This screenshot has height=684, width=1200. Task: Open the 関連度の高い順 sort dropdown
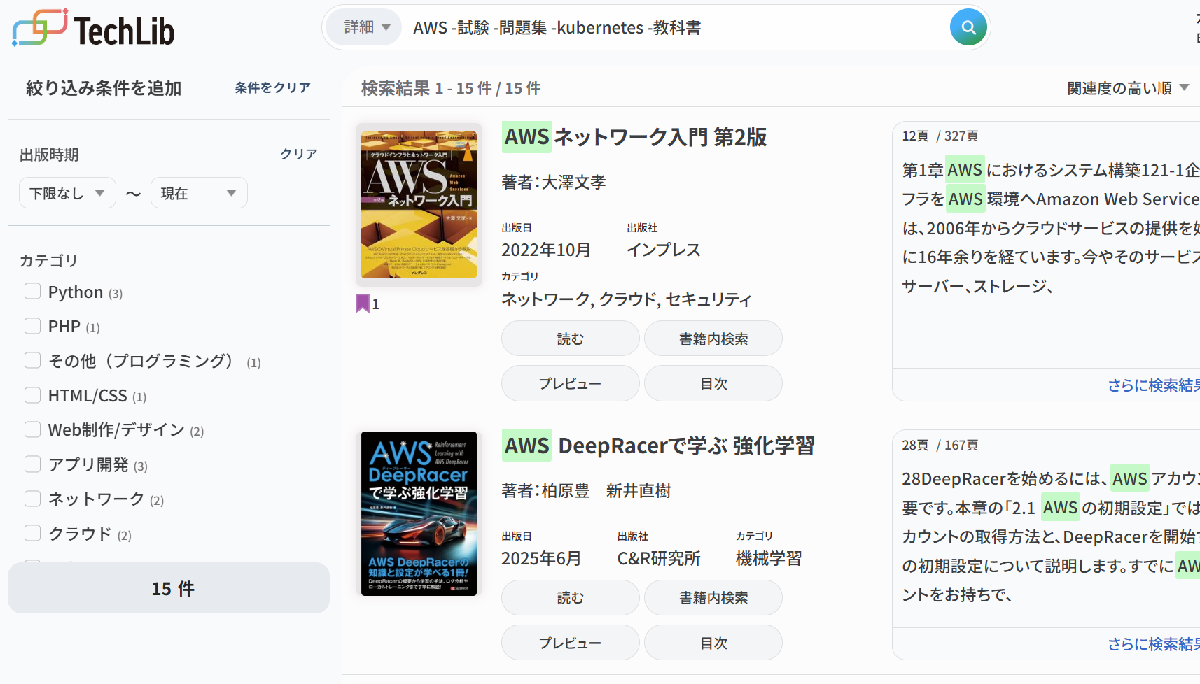[x=1128, y=88]
